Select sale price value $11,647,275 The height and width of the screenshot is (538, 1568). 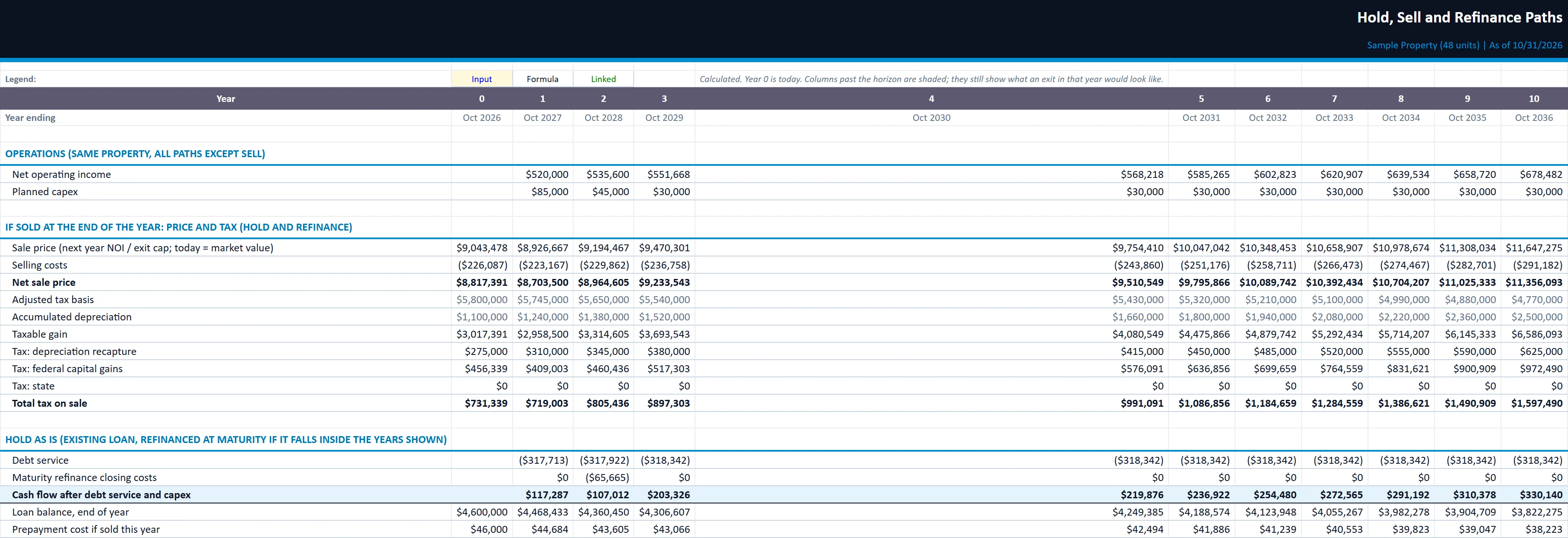1534,248
